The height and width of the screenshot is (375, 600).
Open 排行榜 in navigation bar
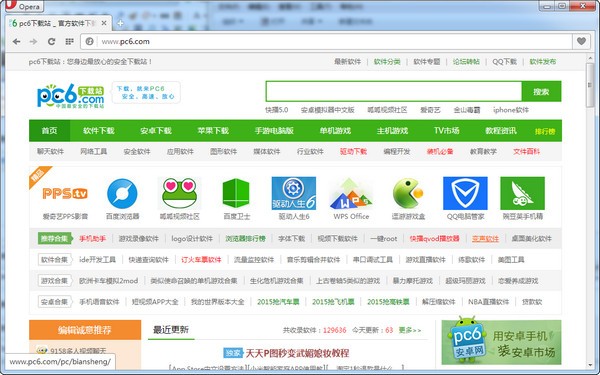click(x=545, y=132)
